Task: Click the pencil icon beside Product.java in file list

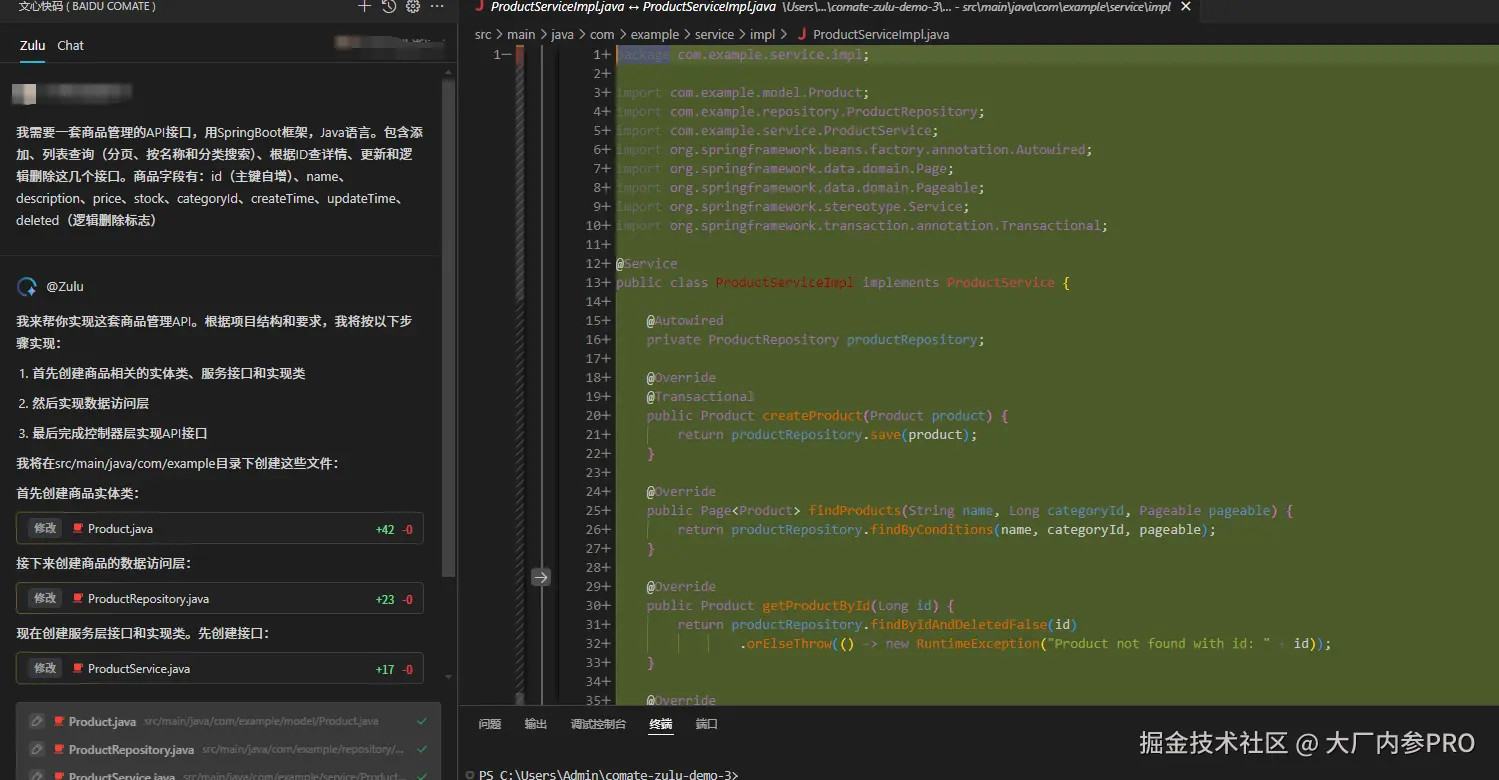Action: [36, 721]
